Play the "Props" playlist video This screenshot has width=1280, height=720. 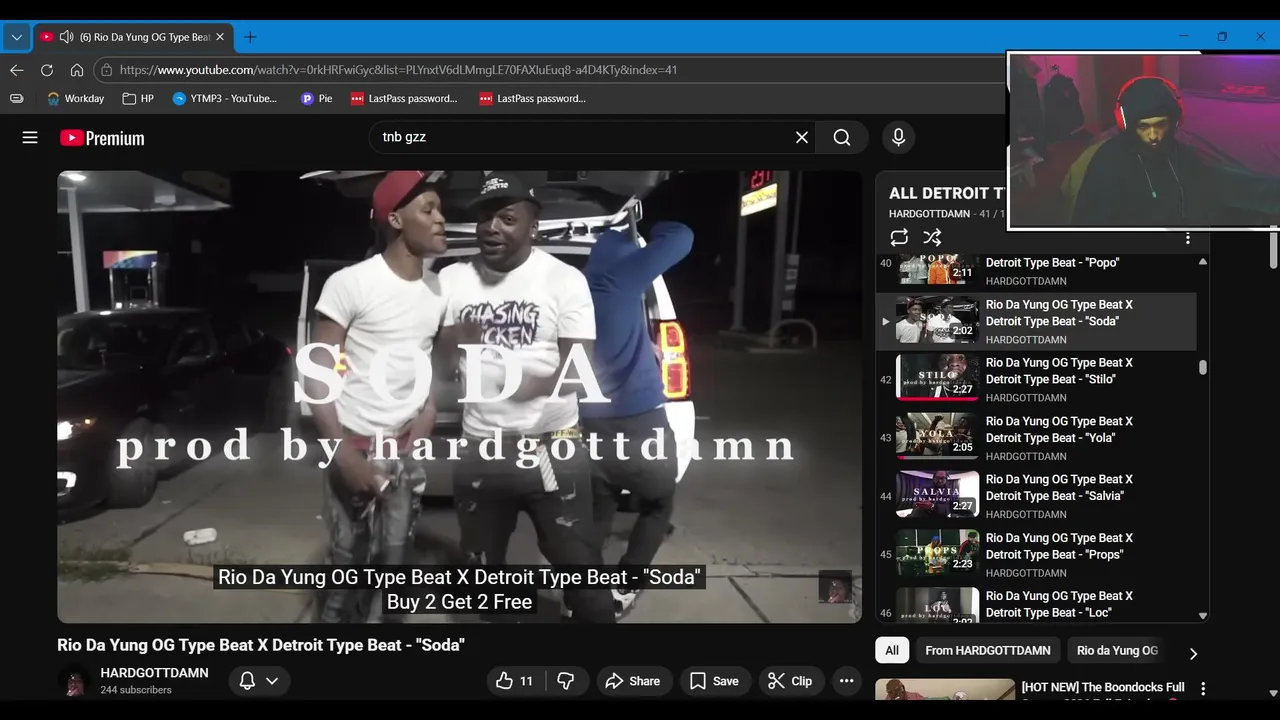click(x=1035, y=555)
